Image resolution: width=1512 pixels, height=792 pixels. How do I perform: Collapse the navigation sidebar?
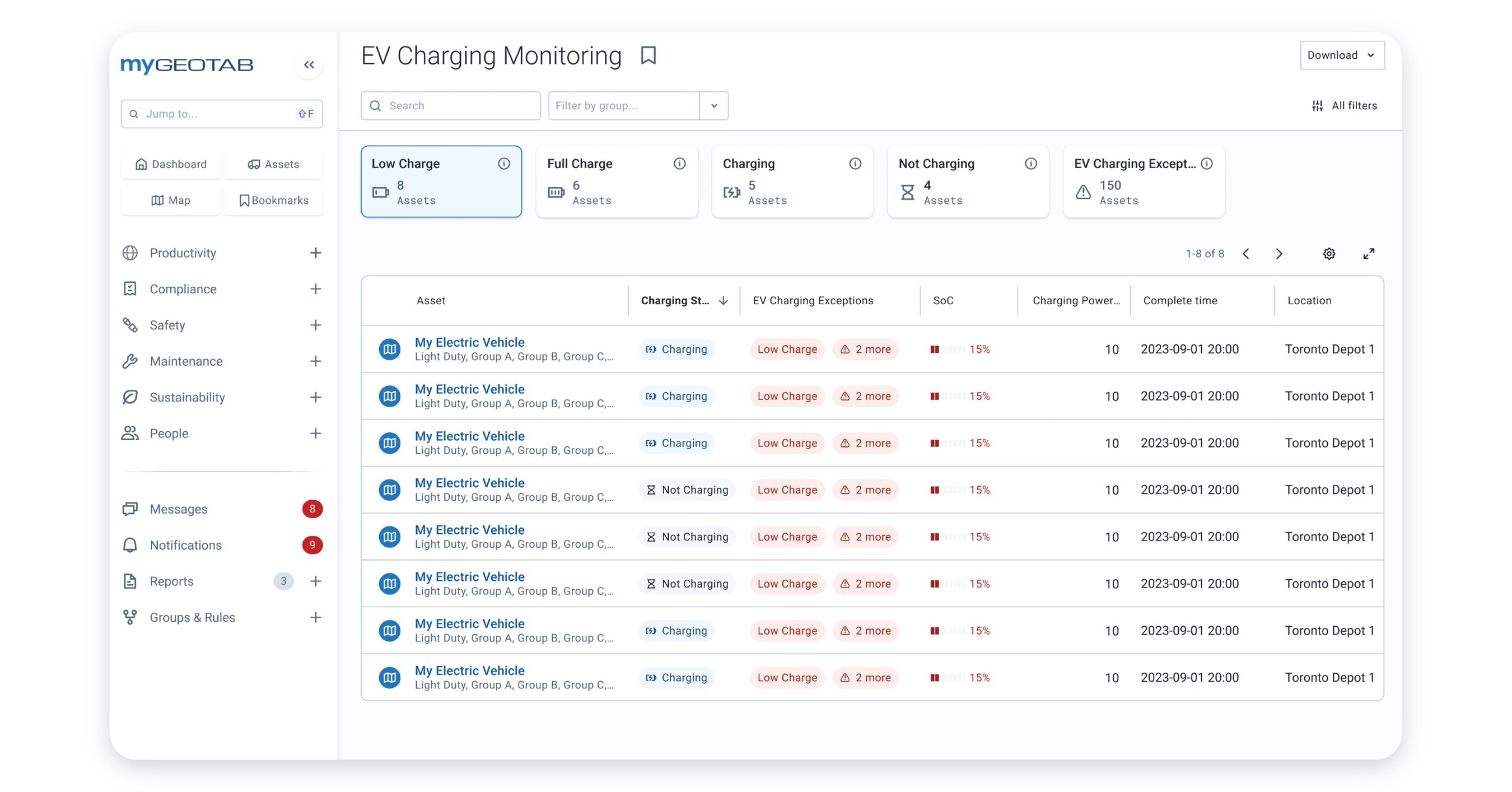click(x=309, y=64)
